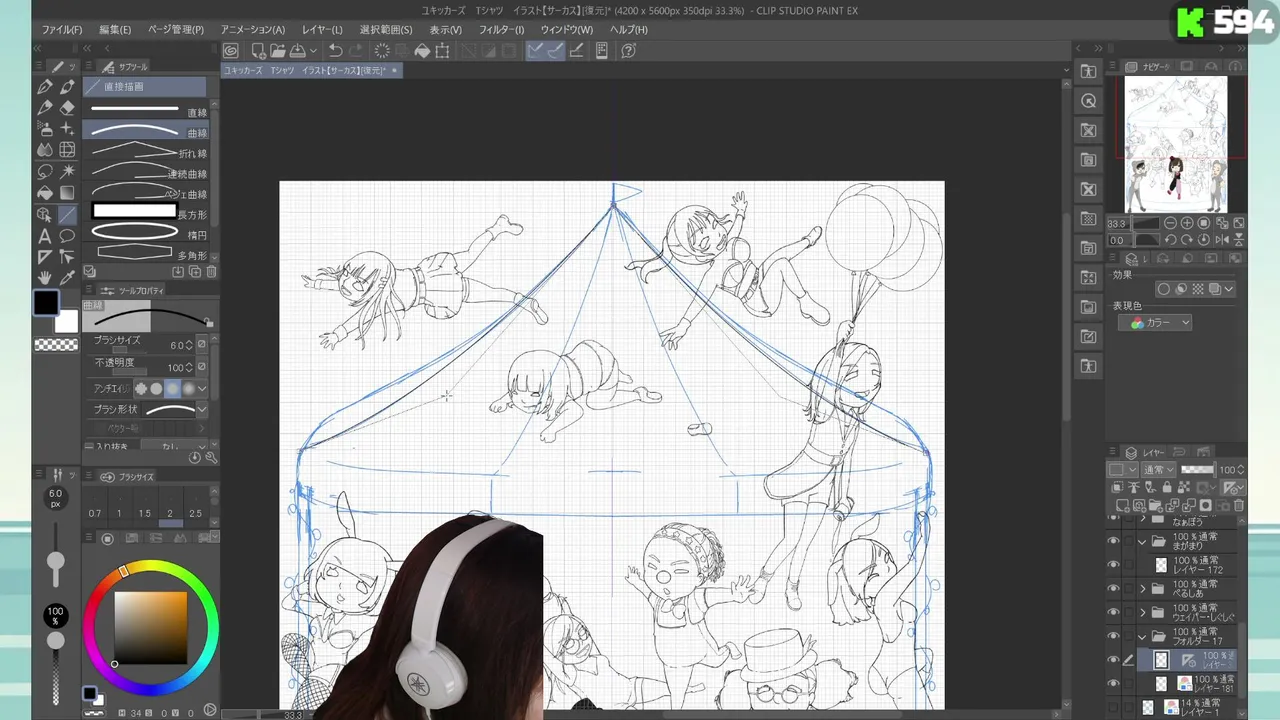Select the Pen tool in the tool palette
The height and width of the screenshot is (720, 1280).
44,87
